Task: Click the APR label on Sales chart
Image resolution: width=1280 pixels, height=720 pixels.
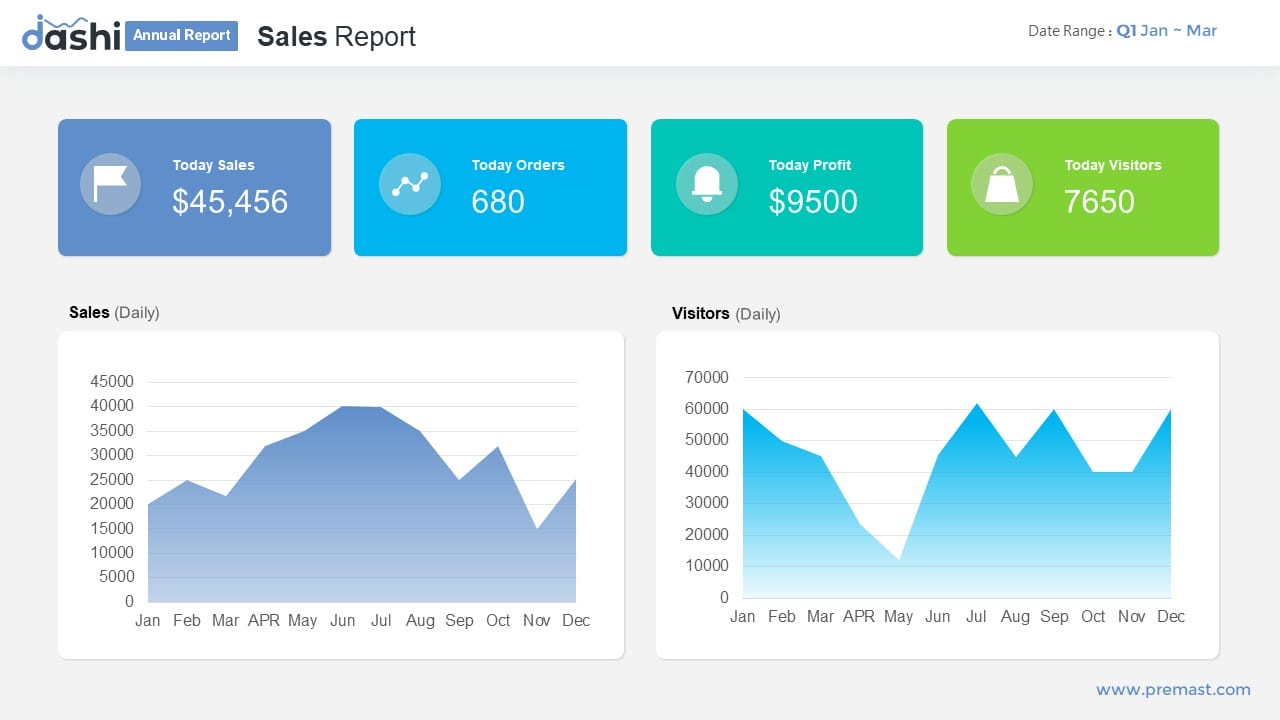Action: [264, 620]
